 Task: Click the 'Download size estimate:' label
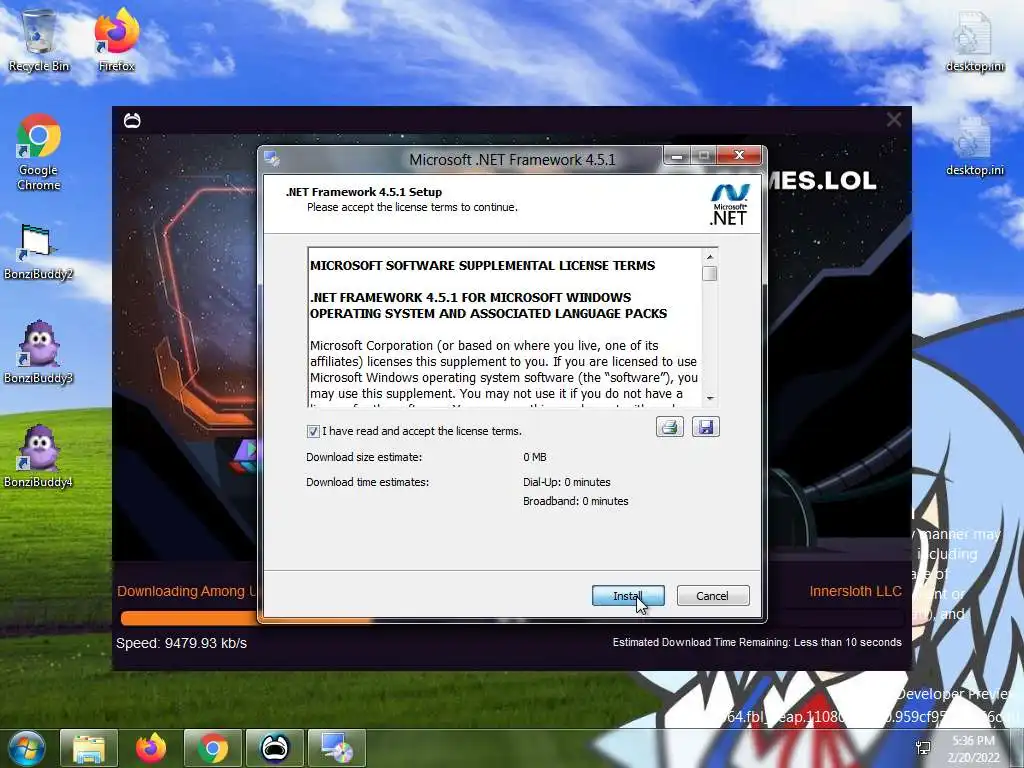click(364, 457)
